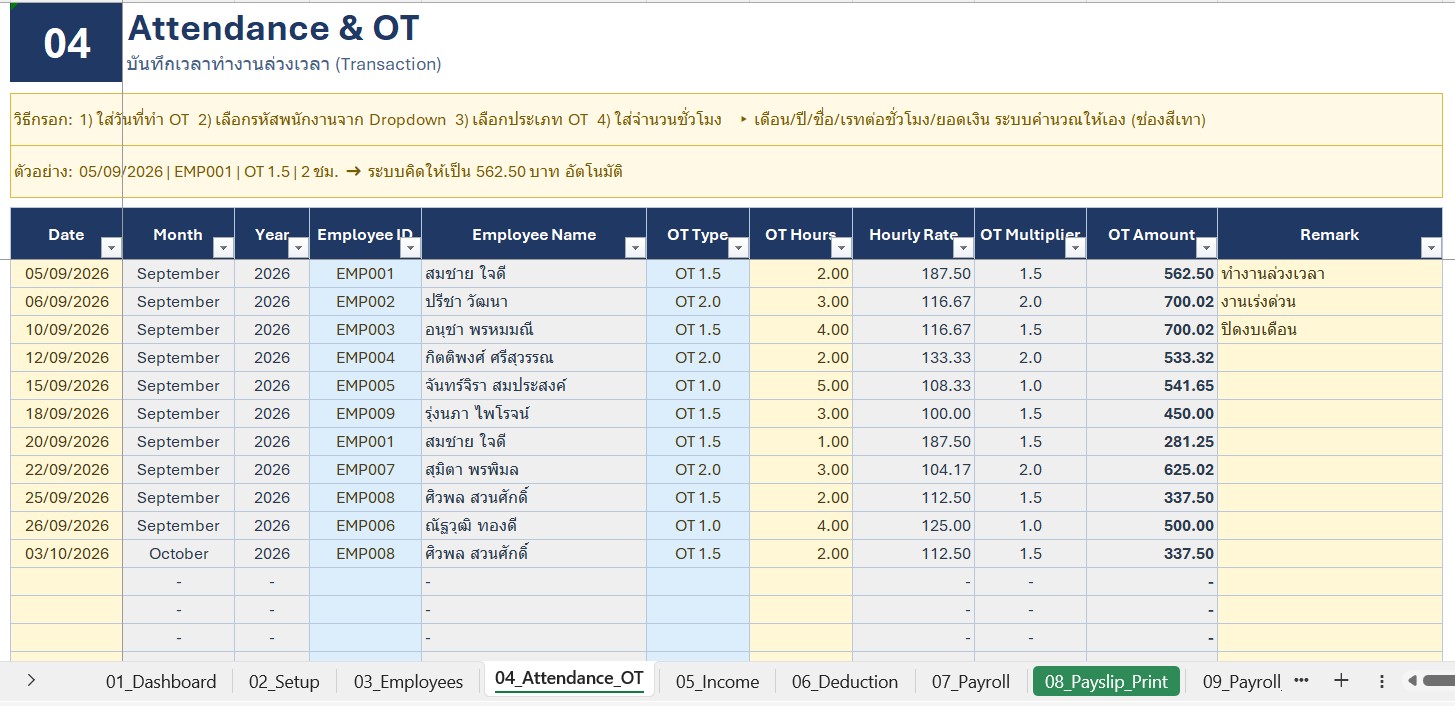The image size is (1455, 706).
Task: Select the hourly rate cell 108.33
Action: (914, 386)
